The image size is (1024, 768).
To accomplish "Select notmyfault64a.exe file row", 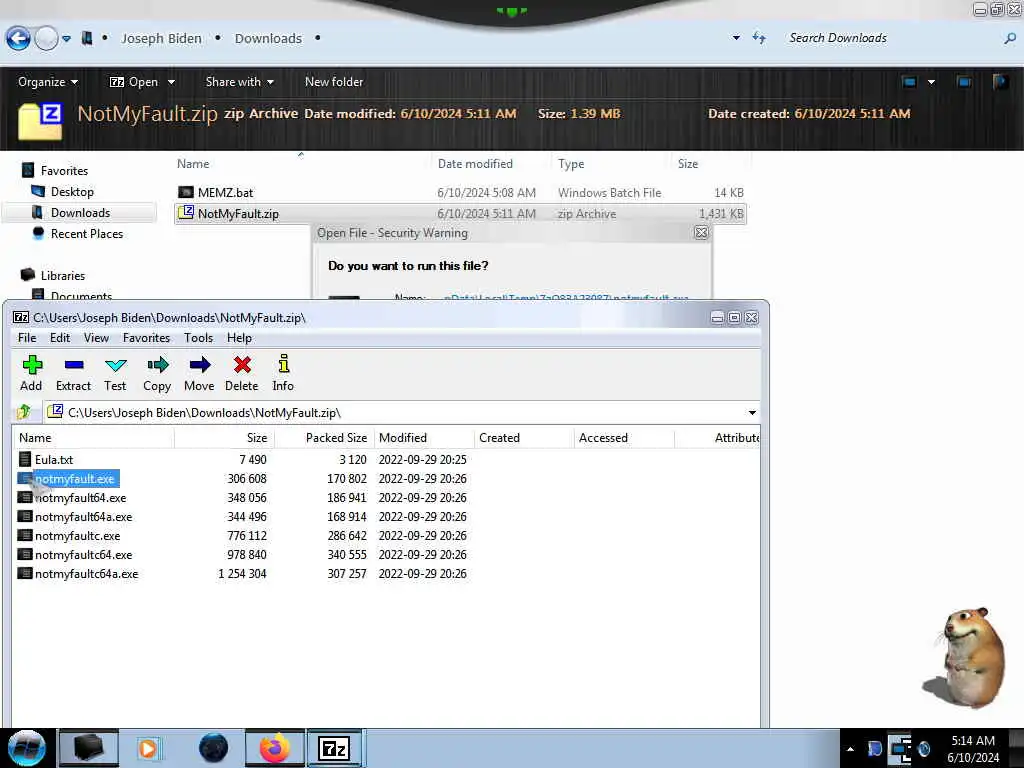I will coord(242,517).
